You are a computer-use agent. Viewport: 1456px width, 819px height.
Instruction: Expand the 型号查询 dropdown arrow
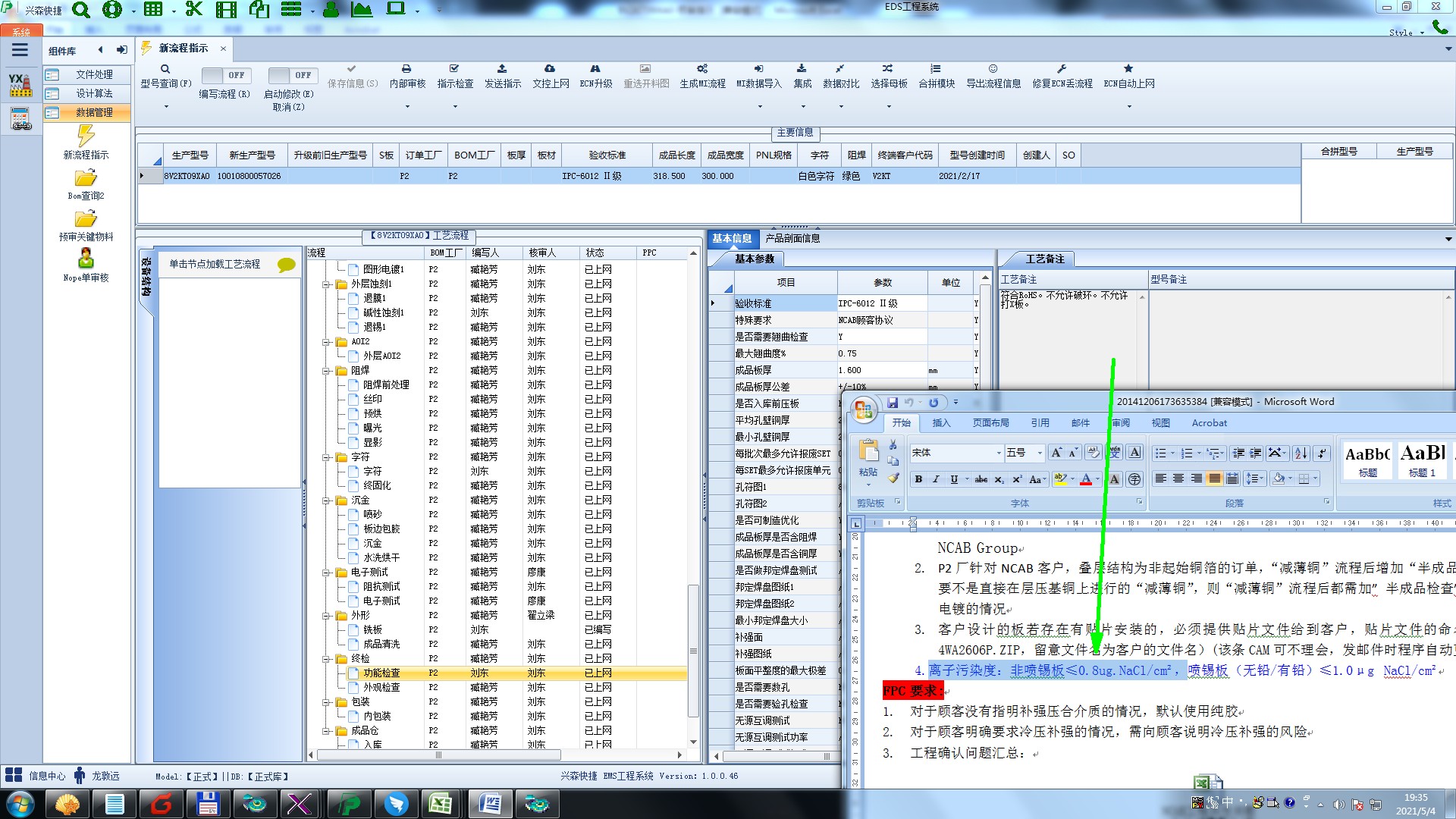click(x=166, y=107)
